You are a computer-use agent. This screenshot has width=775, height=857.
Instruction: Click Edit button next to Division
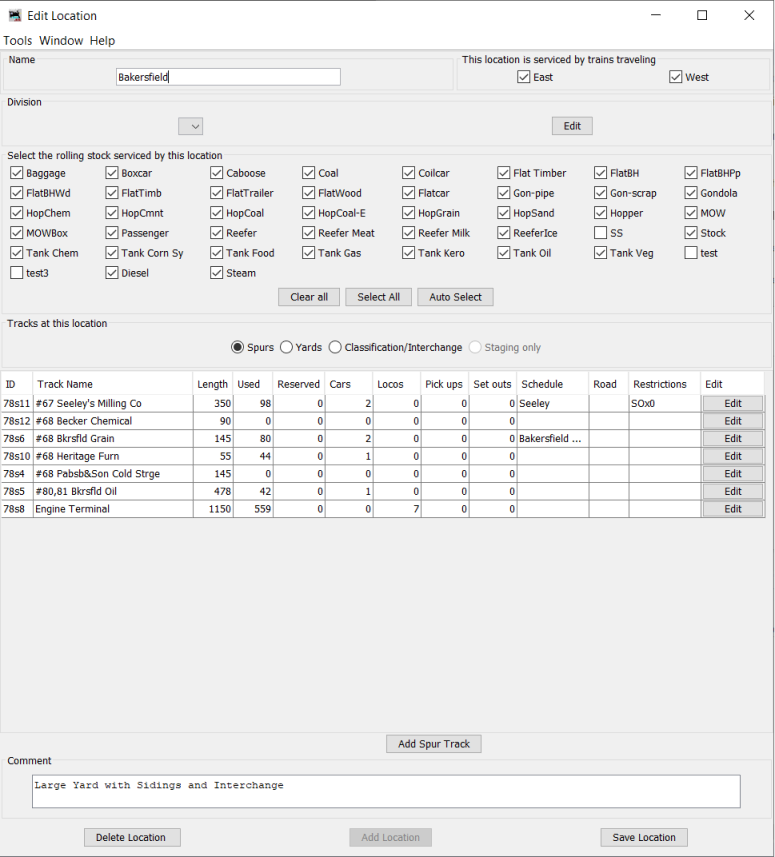(x=572, y=126)
